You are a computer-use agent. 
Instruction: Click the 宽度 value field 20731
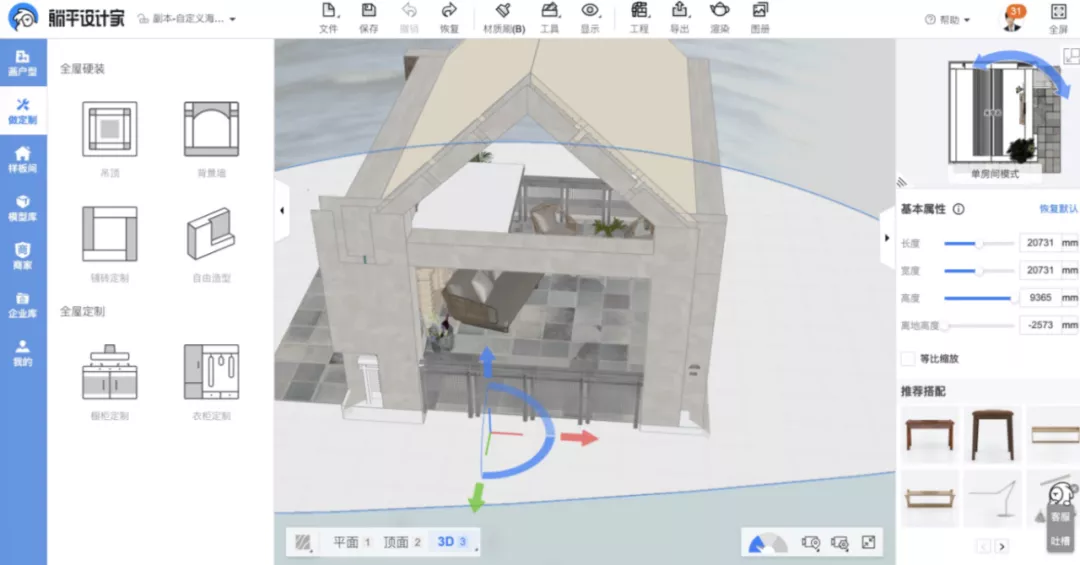coord(1040,270)
